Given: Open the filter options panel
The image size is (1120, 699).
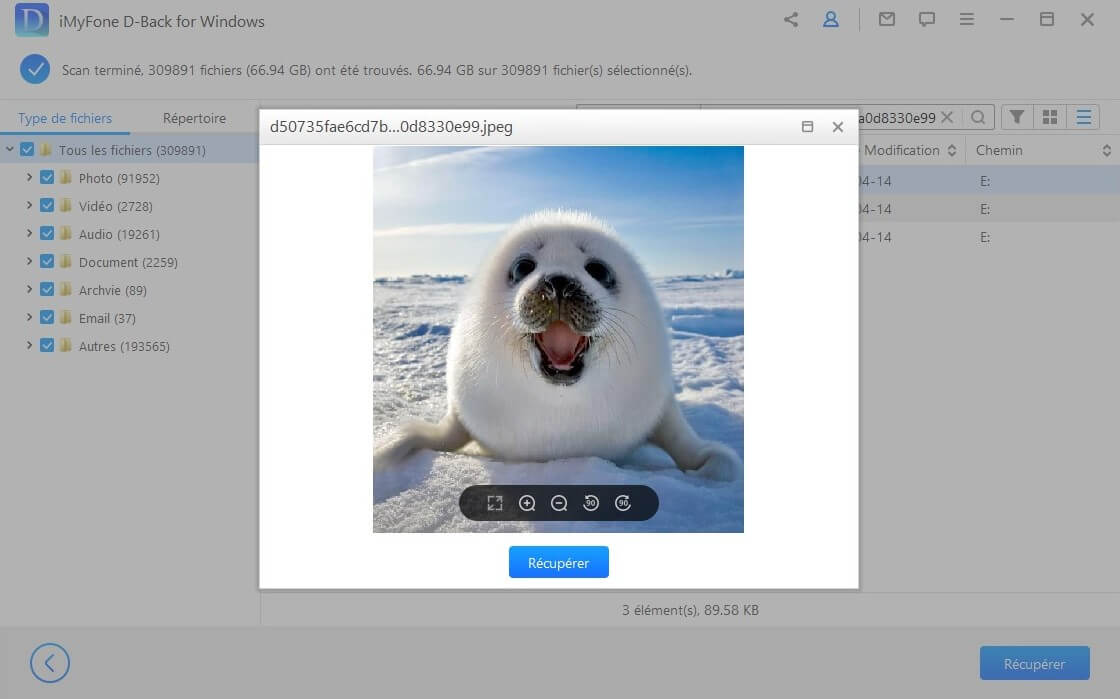Looking at the screenshot, I should tap(1017, 117).
